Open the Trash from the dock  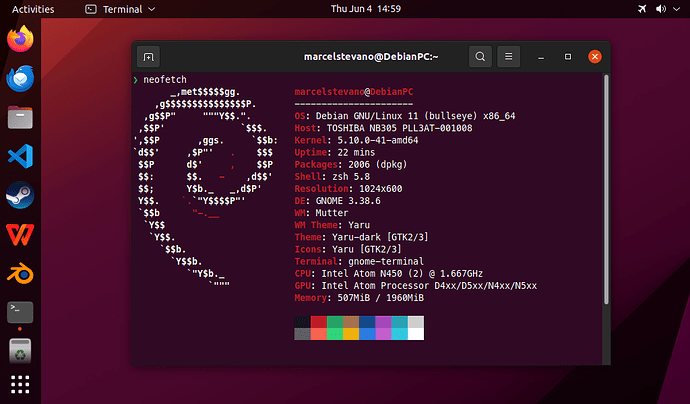tap(20, 351)
